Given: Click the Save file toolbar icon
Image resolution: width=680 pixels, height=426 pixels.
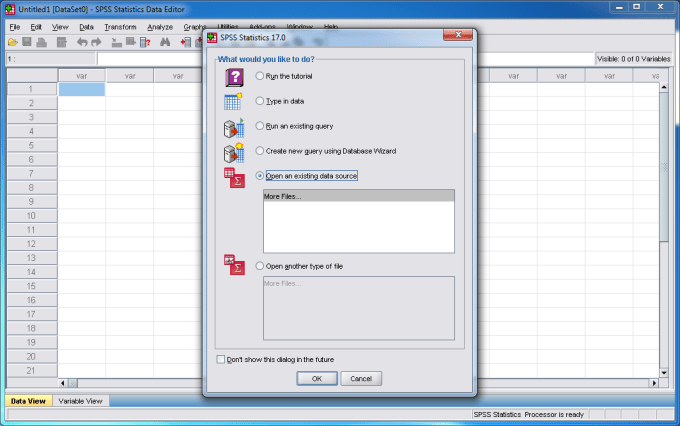Looking at the screenshot, I should click(x=27, y=42).
